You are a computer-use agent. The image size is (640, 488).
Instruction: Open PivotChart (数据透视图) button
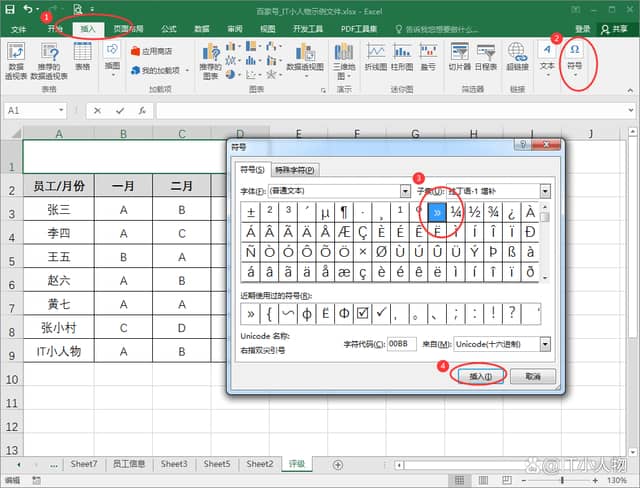[305, 60]
